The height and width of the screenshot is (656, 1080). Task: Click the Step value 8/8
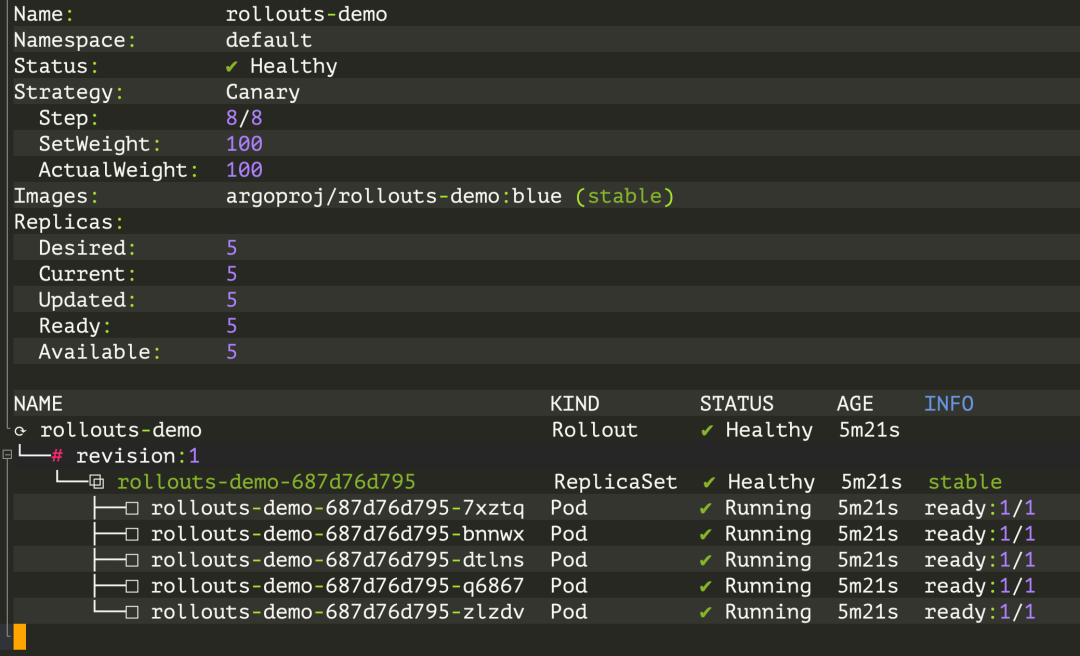245,118
